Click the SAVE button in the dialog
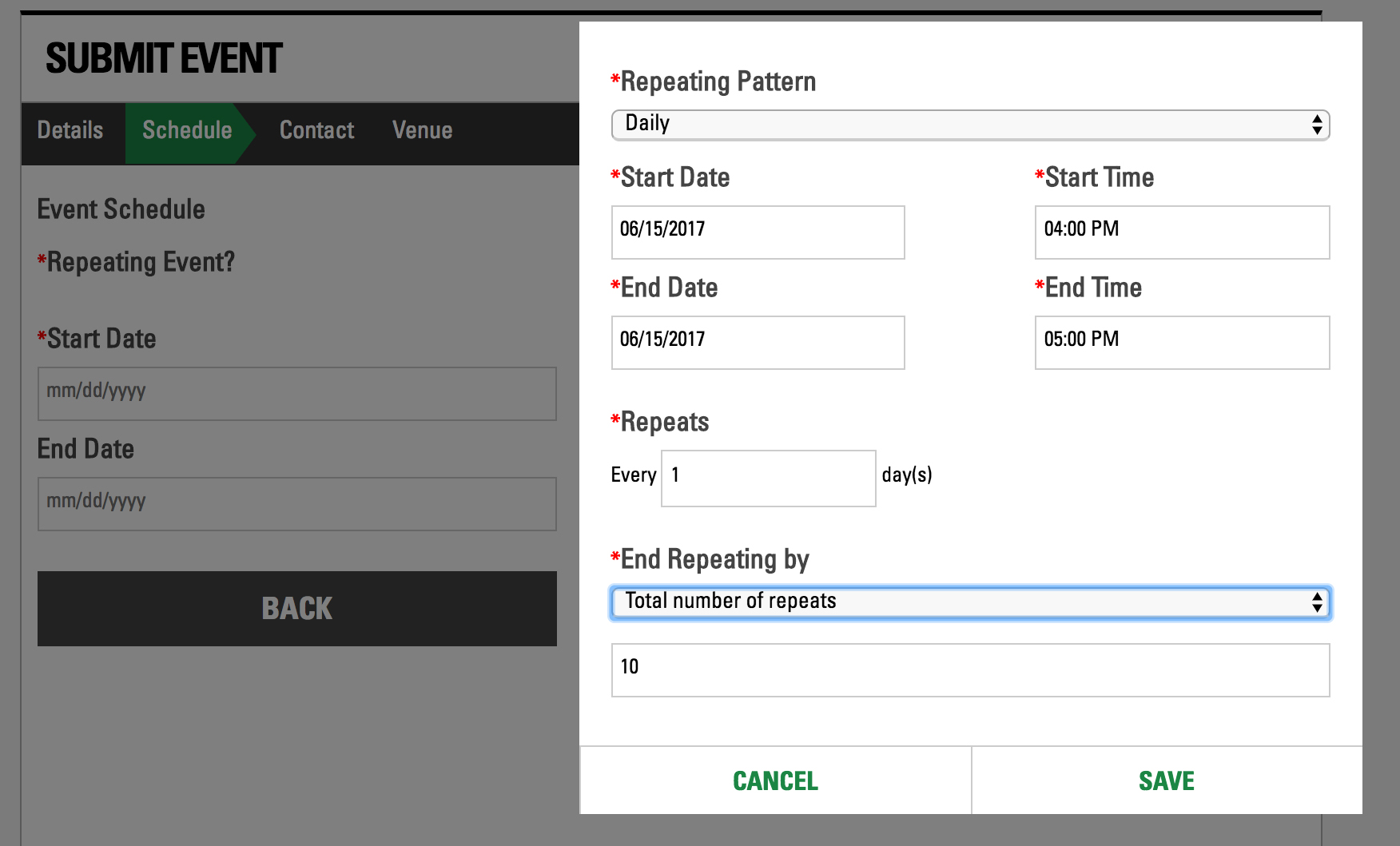The height and width of the screenshot is (846, 1400). [x=1167, y=780]
